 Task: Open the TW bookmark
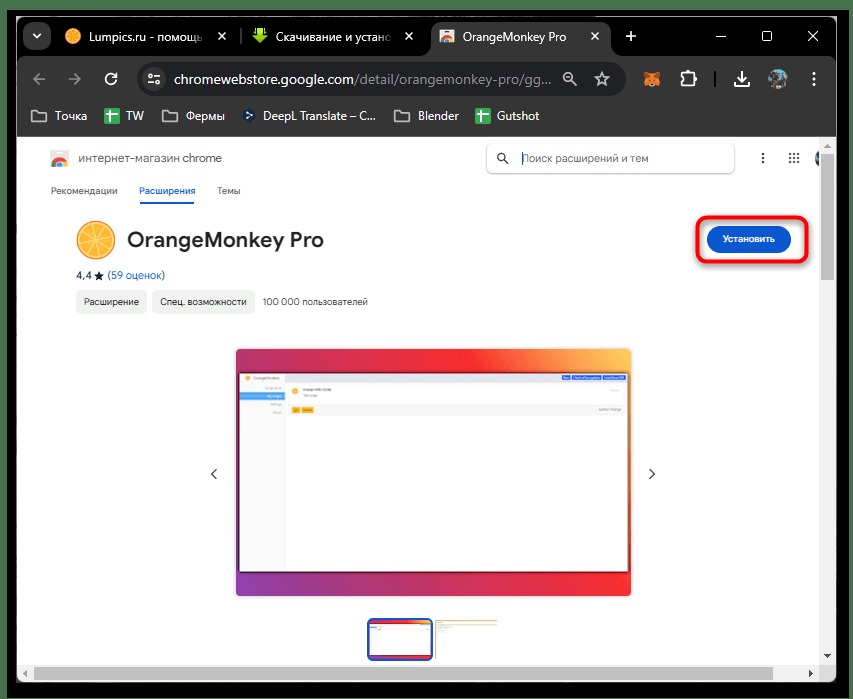[124, 116]
